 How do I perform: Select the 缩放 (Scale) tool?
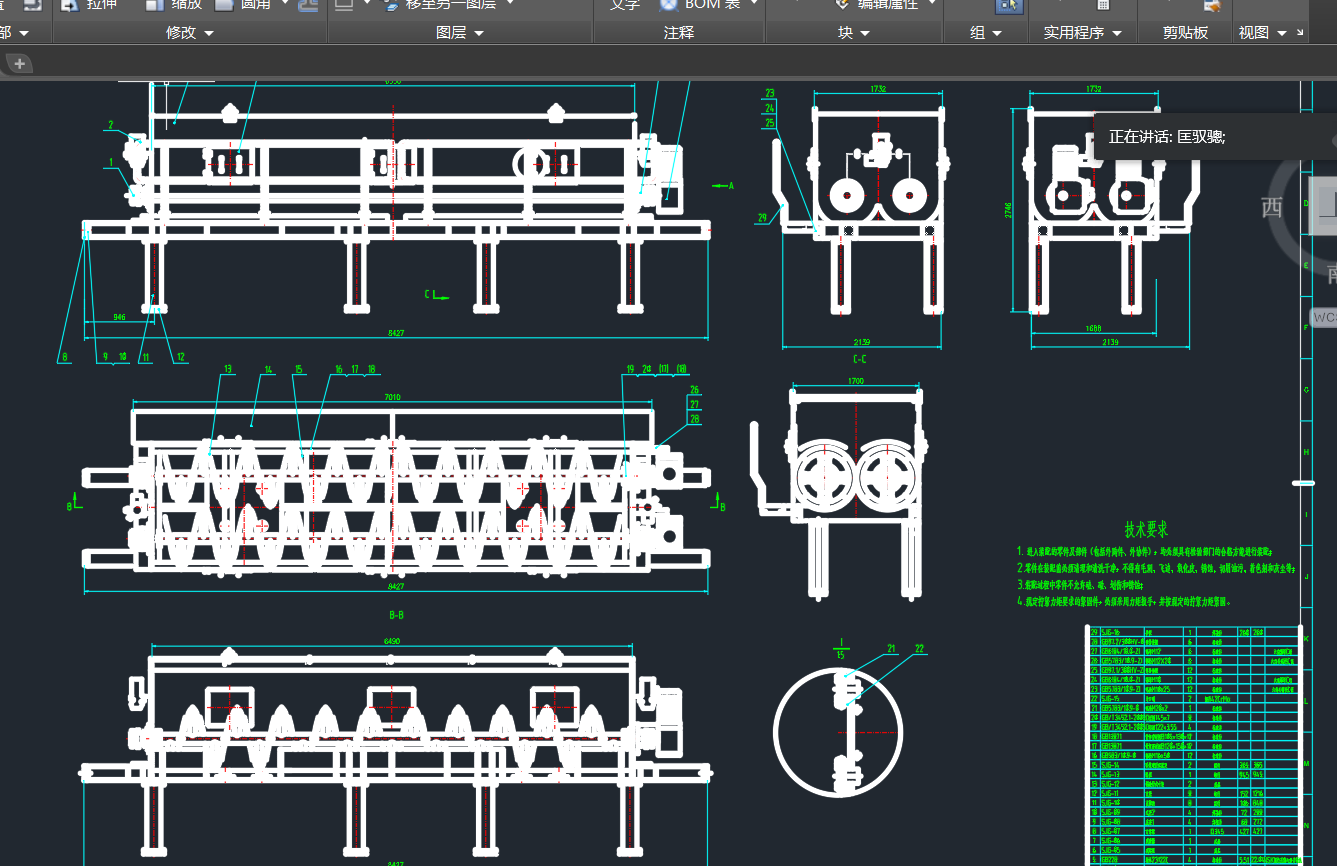point(174,5)
